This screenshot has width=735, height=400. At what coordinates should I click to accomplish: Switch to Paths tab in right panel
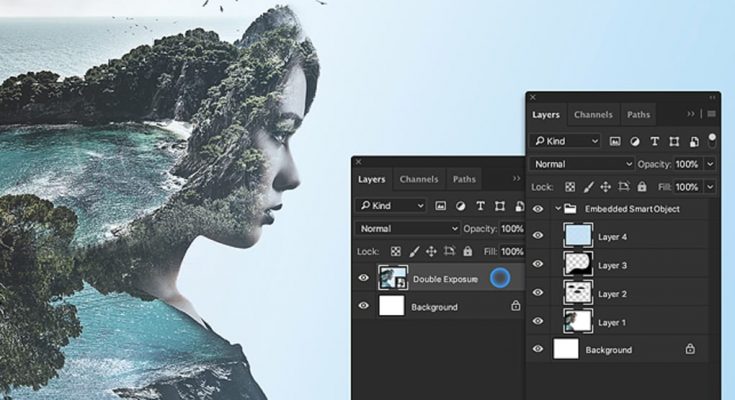tap(638, 114)
